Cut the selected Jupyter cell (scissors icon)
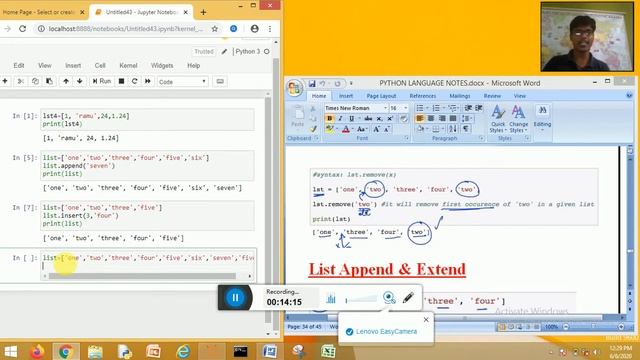This screenshot has width=640, height=360. 20,81
